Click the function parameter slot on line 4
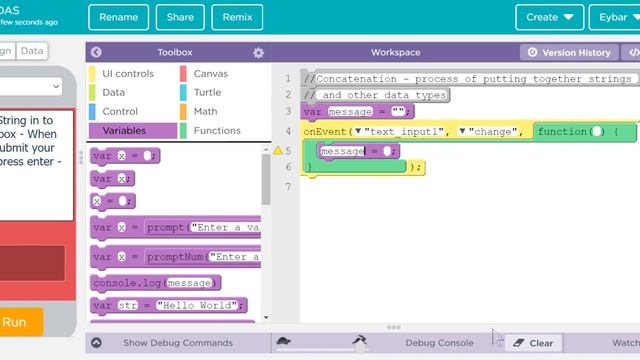The image size is (640, 360). (596, 131)
